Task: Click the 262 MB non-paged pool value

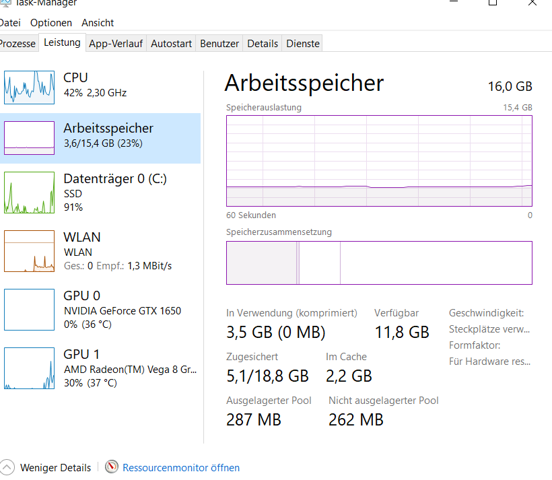Action: click(356, 420)
